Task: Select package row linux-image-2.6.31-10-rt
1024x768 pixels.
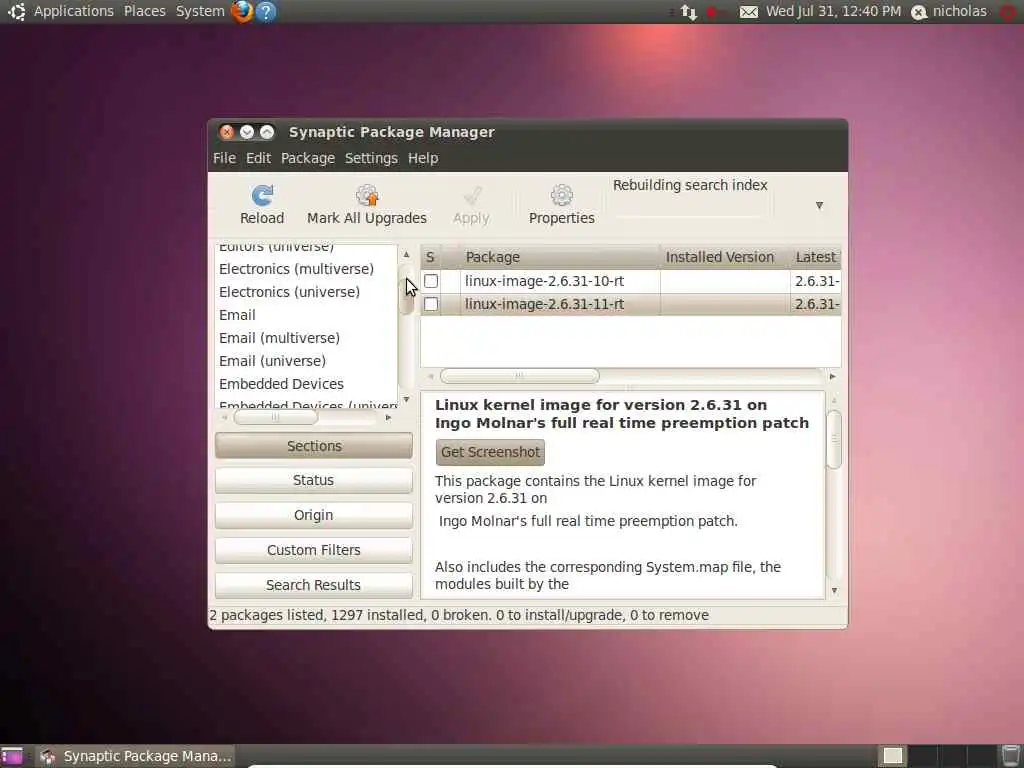Action: 631,281
